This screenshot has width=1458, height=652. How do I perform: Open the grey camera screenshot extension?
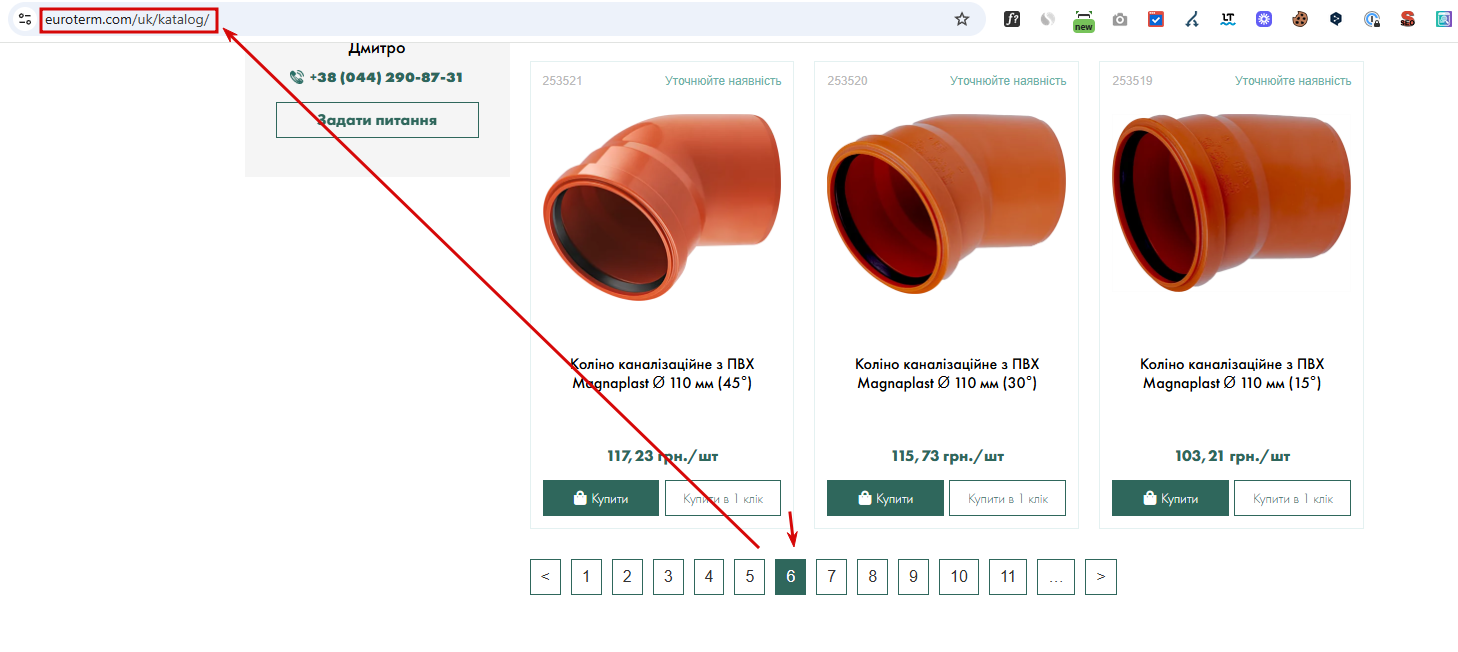coord(1120,19)
